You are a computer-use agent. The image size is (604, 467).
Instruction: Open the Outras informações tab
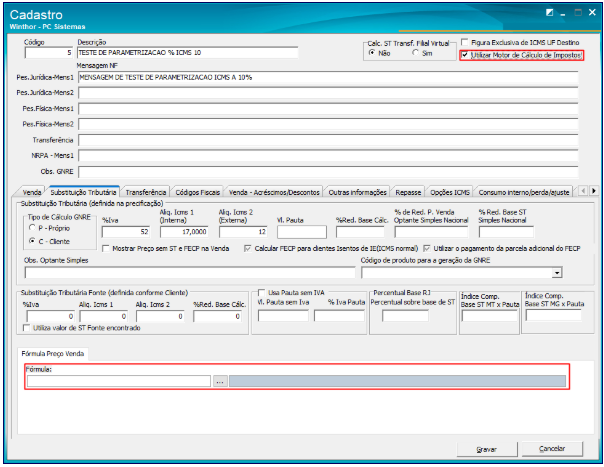pyautogui.click(x=357, y=192)
